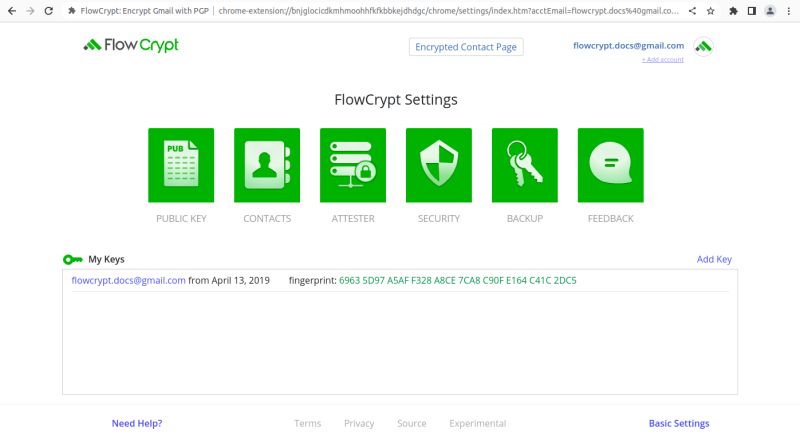This screenshot has height=441, width=800.
Task: Click the SECURITY label text
Action: pos(439,218)
